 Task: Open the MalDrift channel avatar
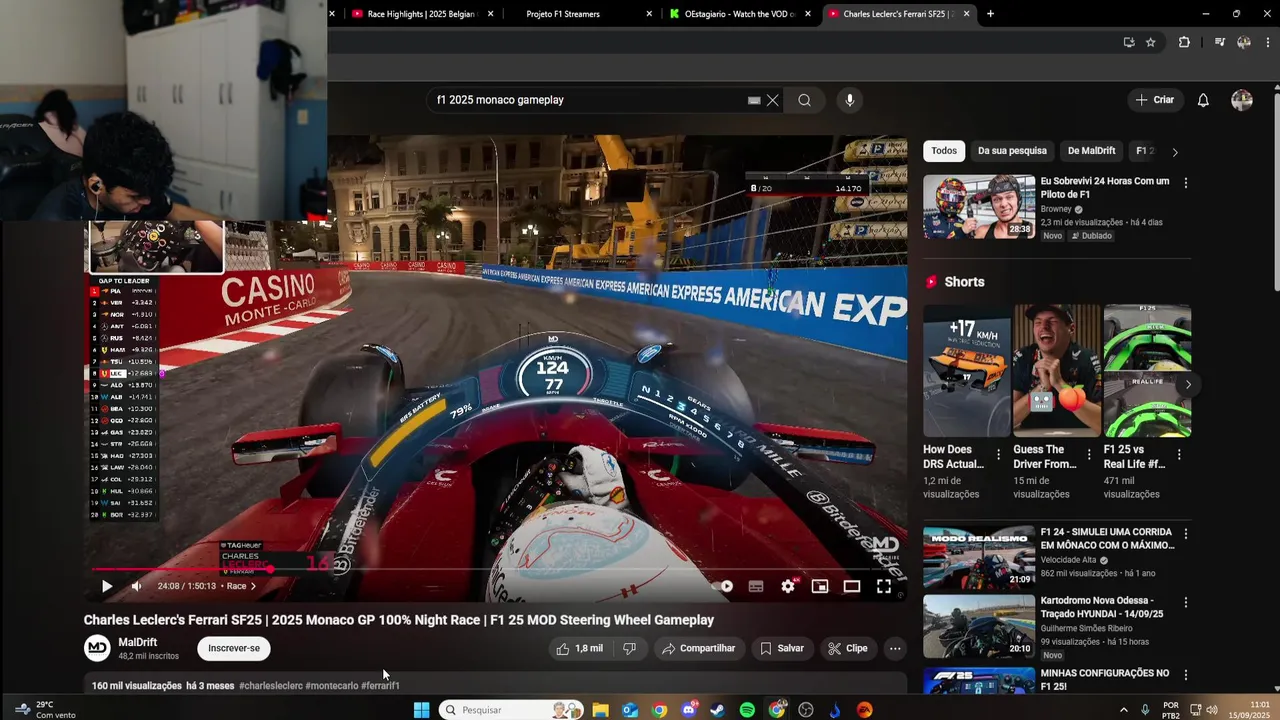pos(97,648)
